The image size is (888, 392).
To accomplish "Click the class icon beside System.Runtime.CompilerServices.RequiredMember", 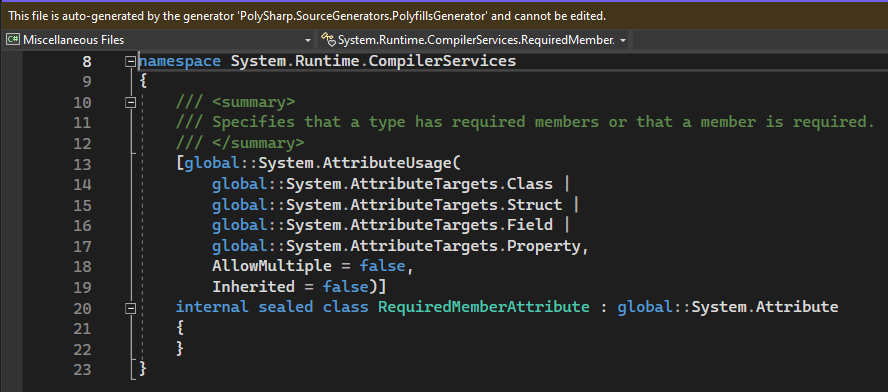I will click(328, 40).
